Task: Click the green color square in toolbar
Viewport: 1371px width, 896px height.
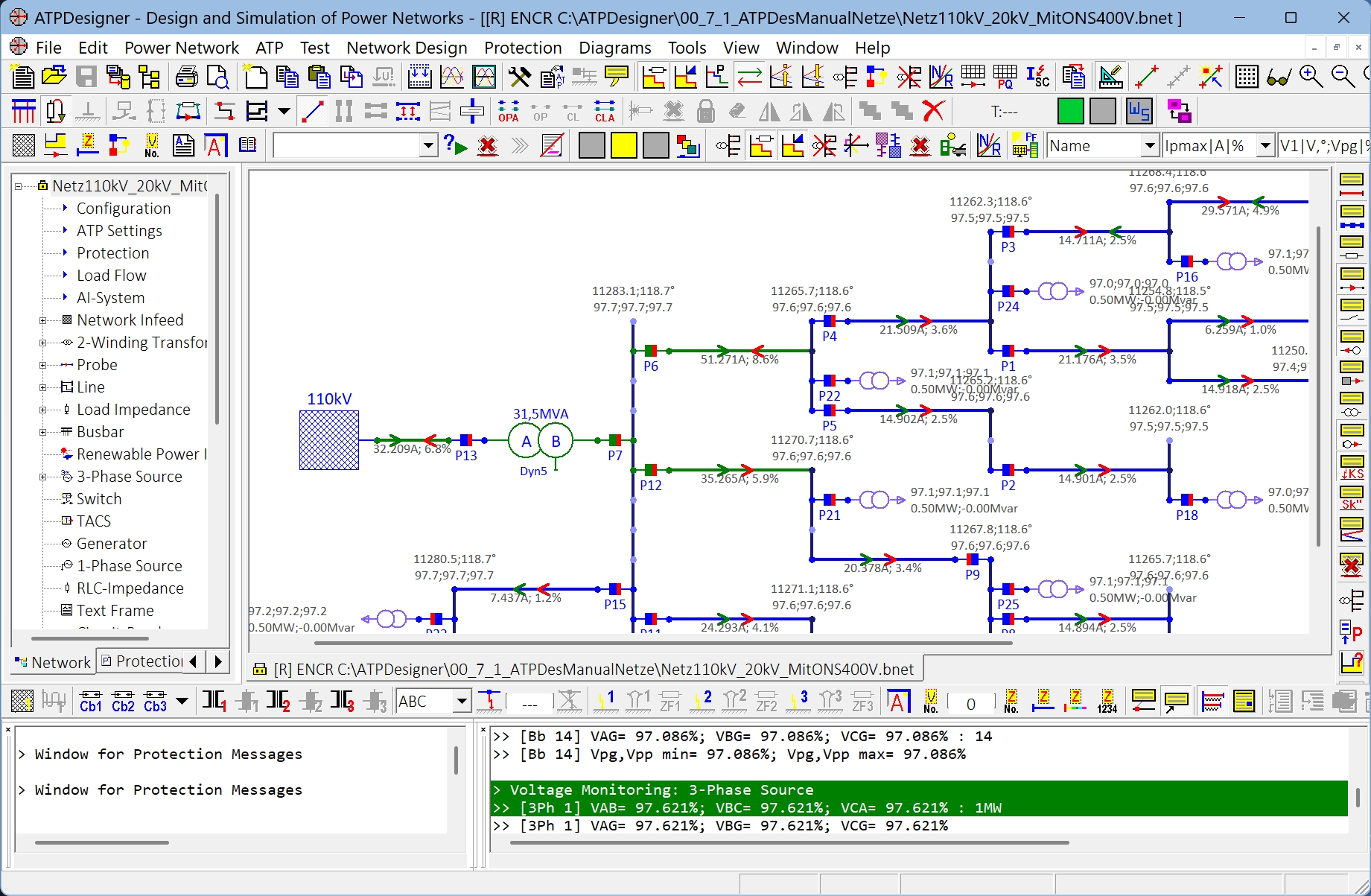Action: (1070, 112)
